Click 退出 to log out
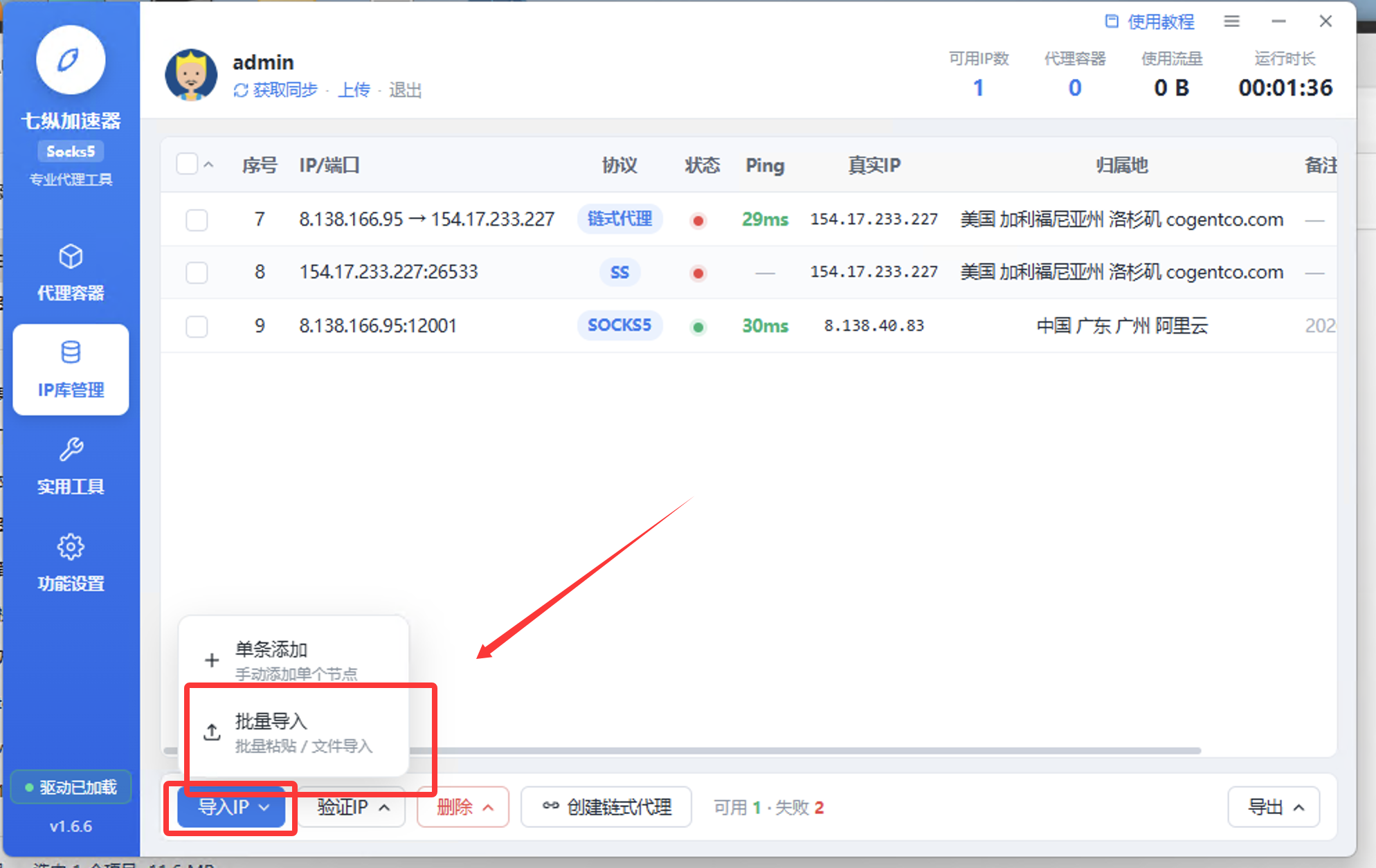This screenshot has width=1376, height=868. click(x=405, y=90)
